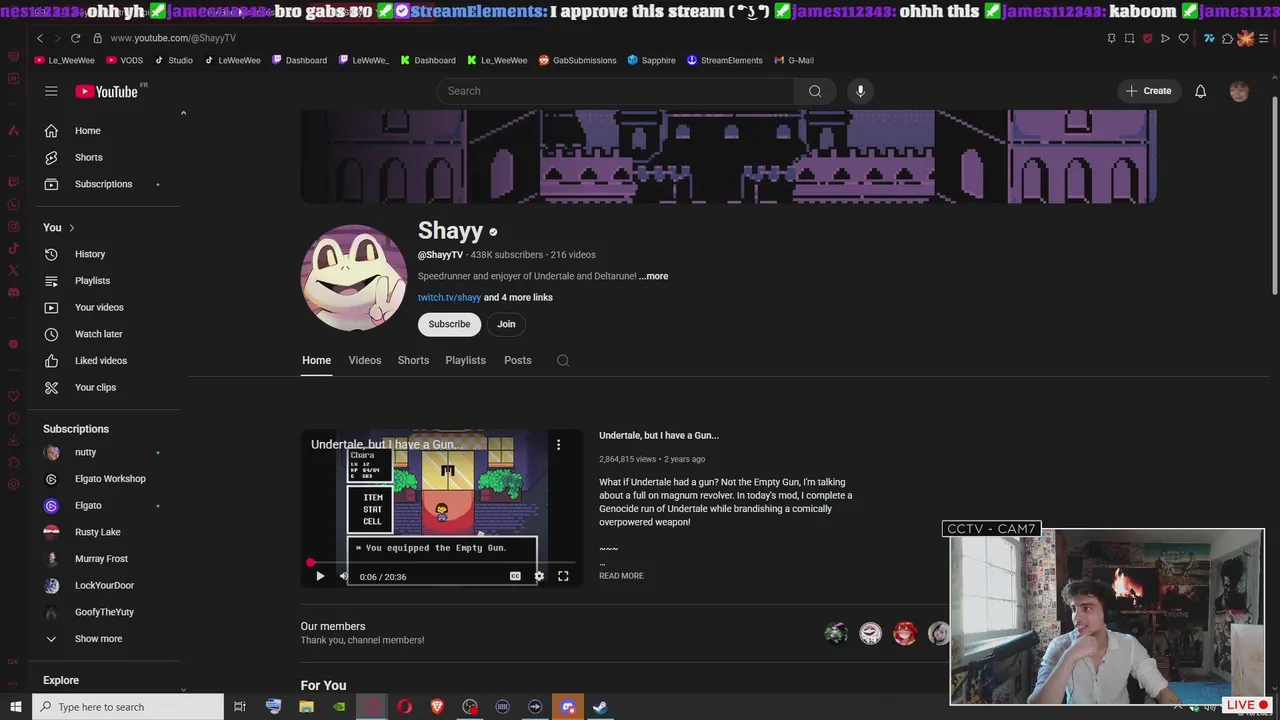This screenshot has width=1280, height=720.
Task: Subscribe to the Shayy channel
Action: point(449,324)
